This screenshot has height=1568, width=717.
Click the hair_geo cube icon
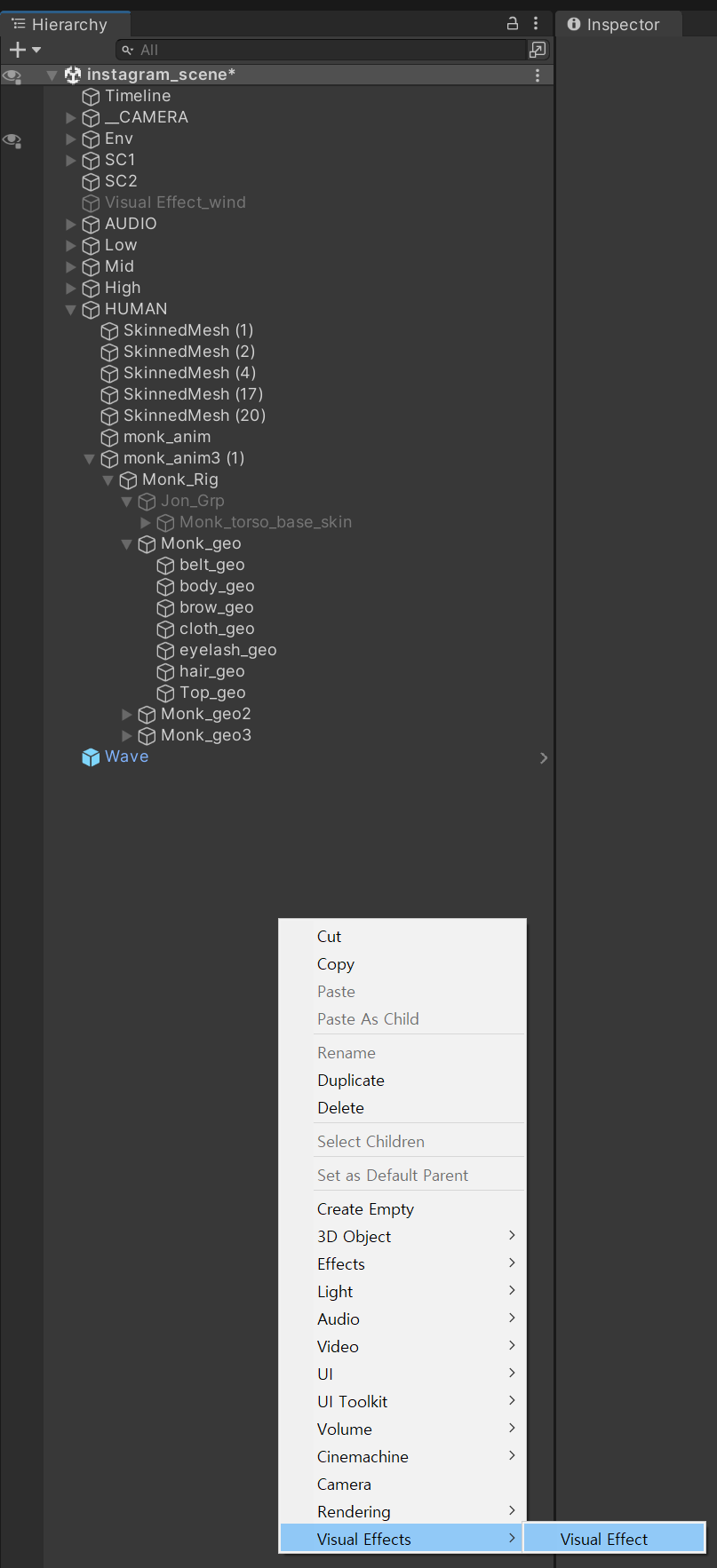click(165, 671)
